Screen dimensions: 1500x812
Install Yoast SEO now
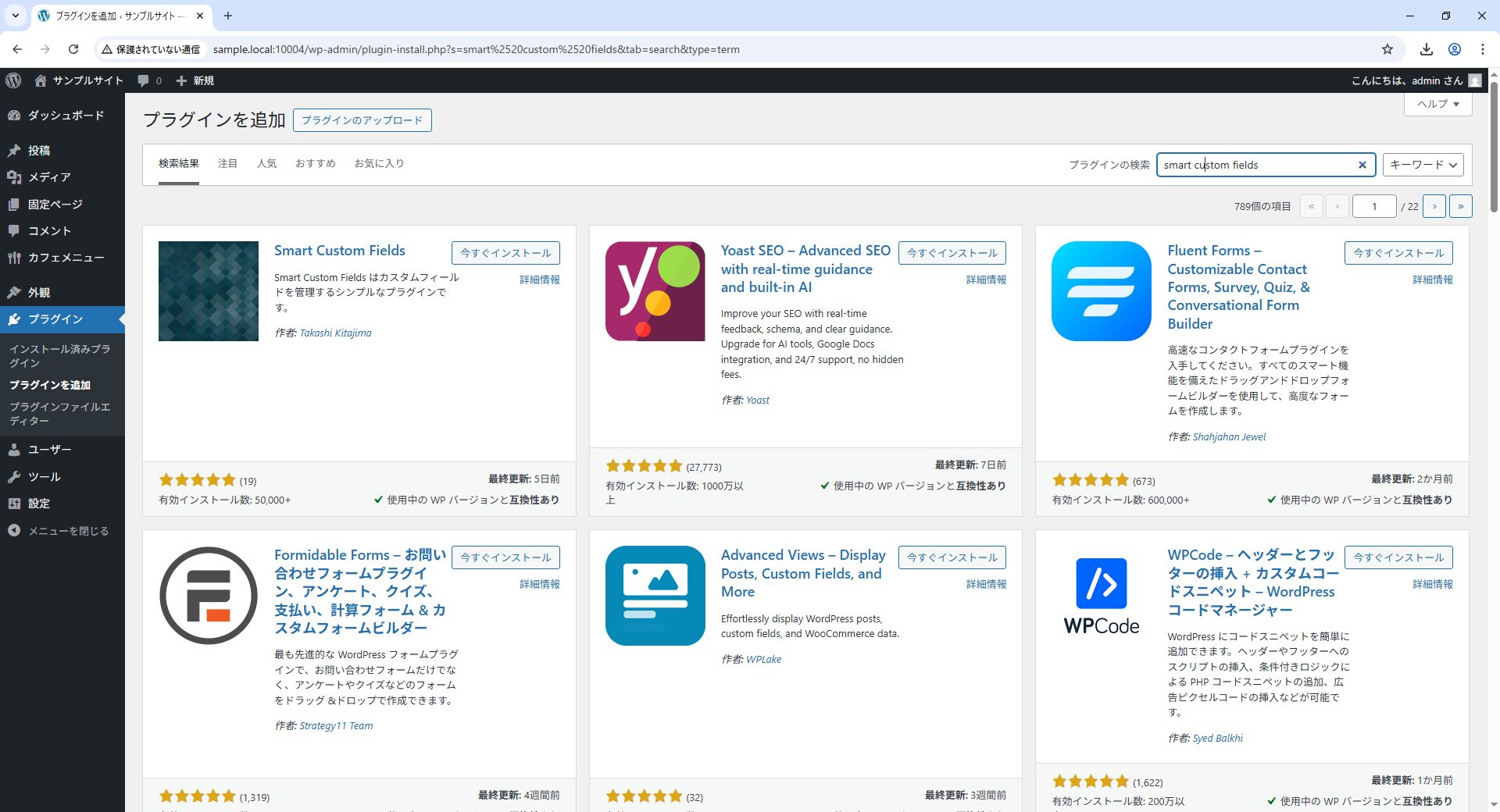(952, 253)
